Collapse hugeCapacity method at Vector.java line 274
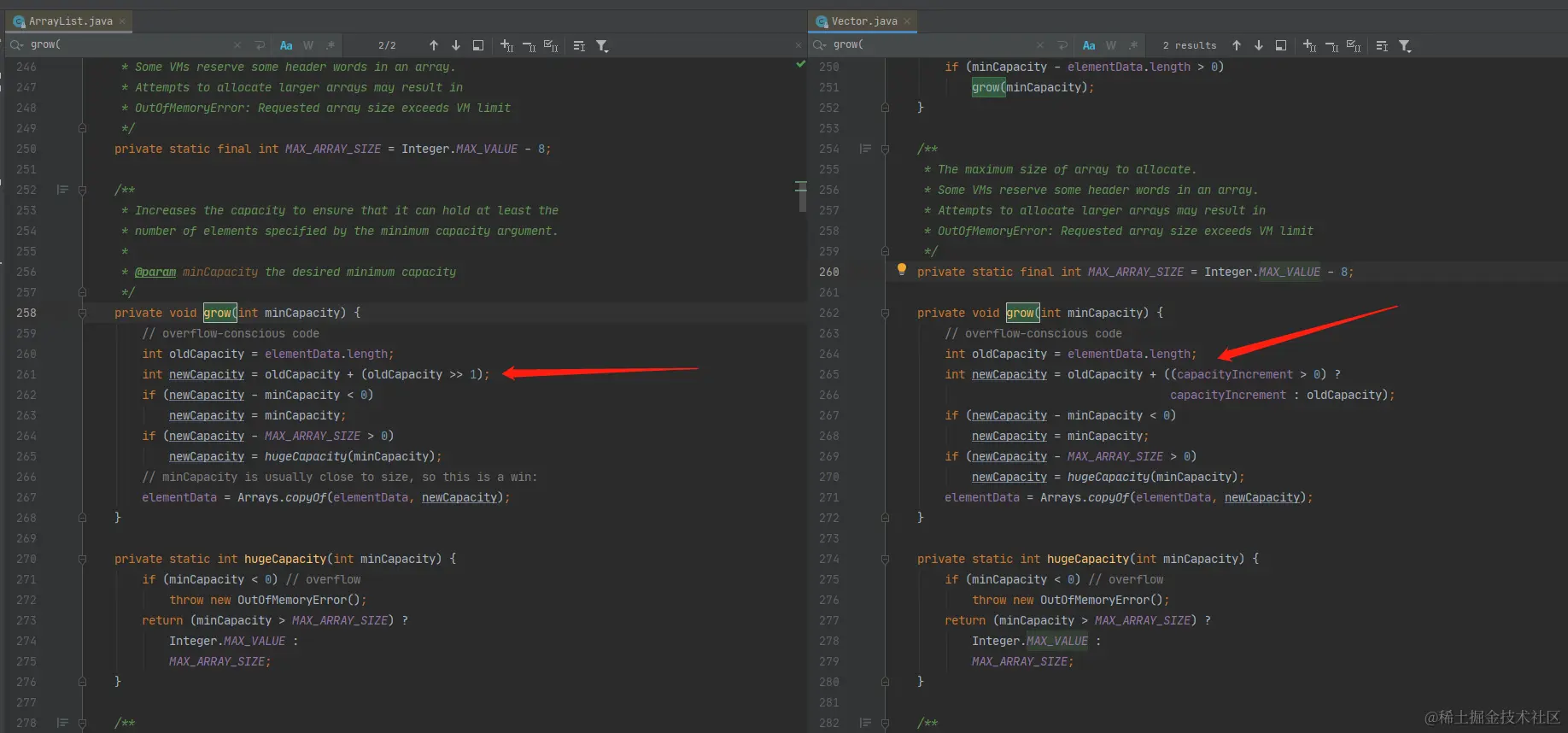The image size is (1568, 733). click(886, 560)
